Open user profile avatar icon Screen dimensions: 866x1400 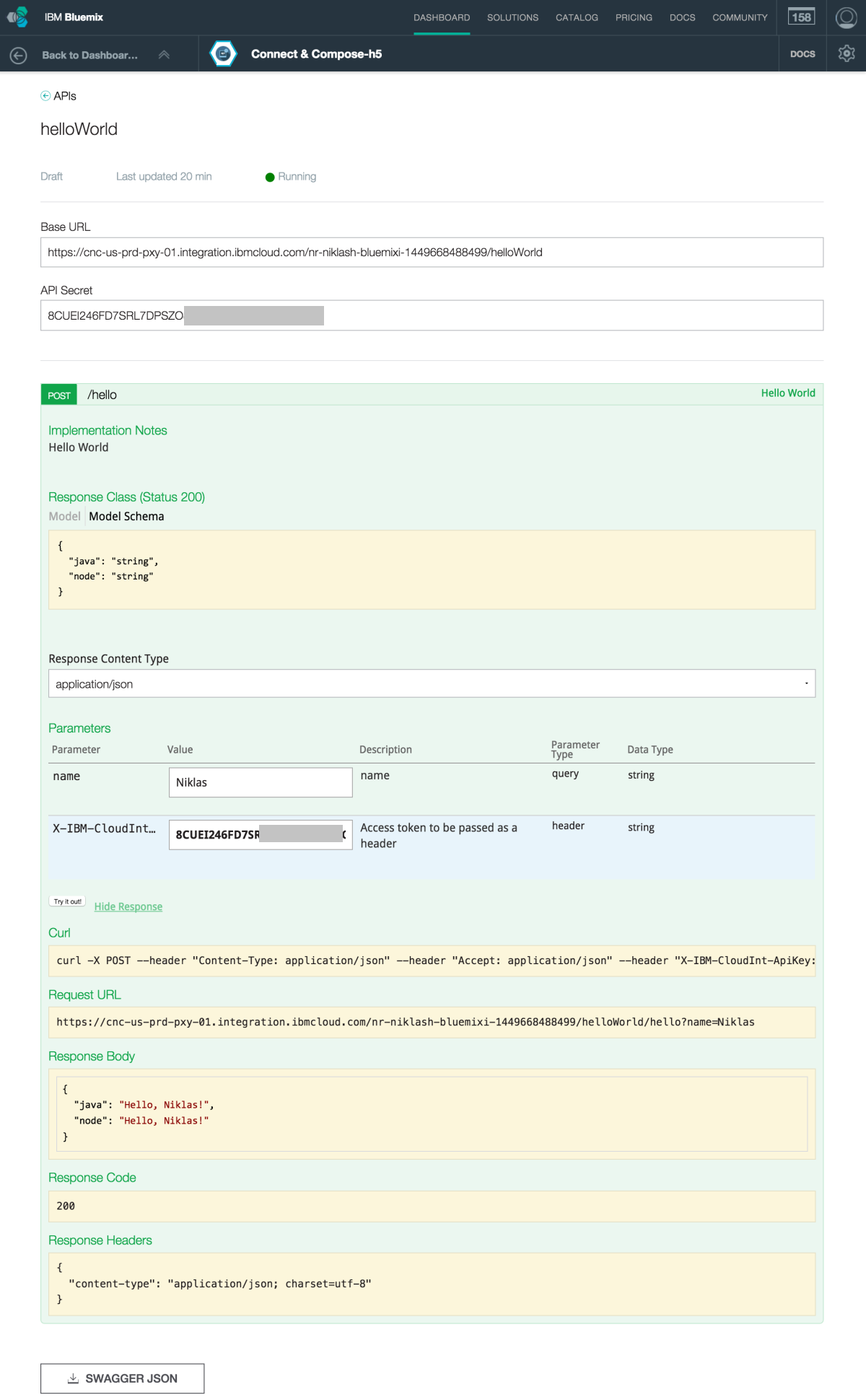click(846, 17)
